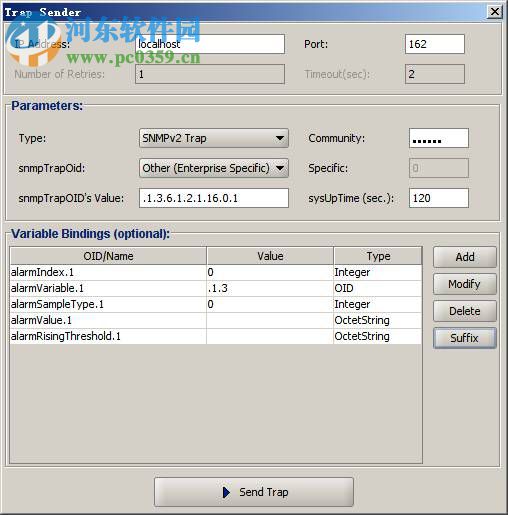Close the Trap Sender window
The image size is (508, 515).
(x=495, y=12)
